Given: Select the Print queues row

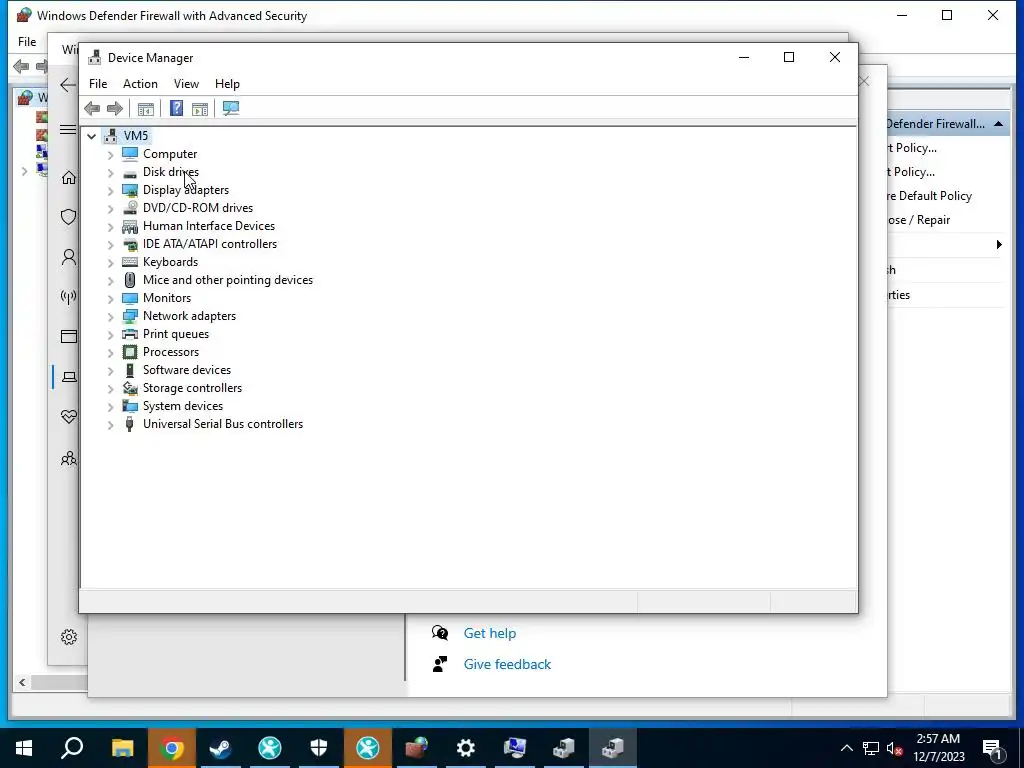Looking at the screenshot, I should tap(176, 334).
